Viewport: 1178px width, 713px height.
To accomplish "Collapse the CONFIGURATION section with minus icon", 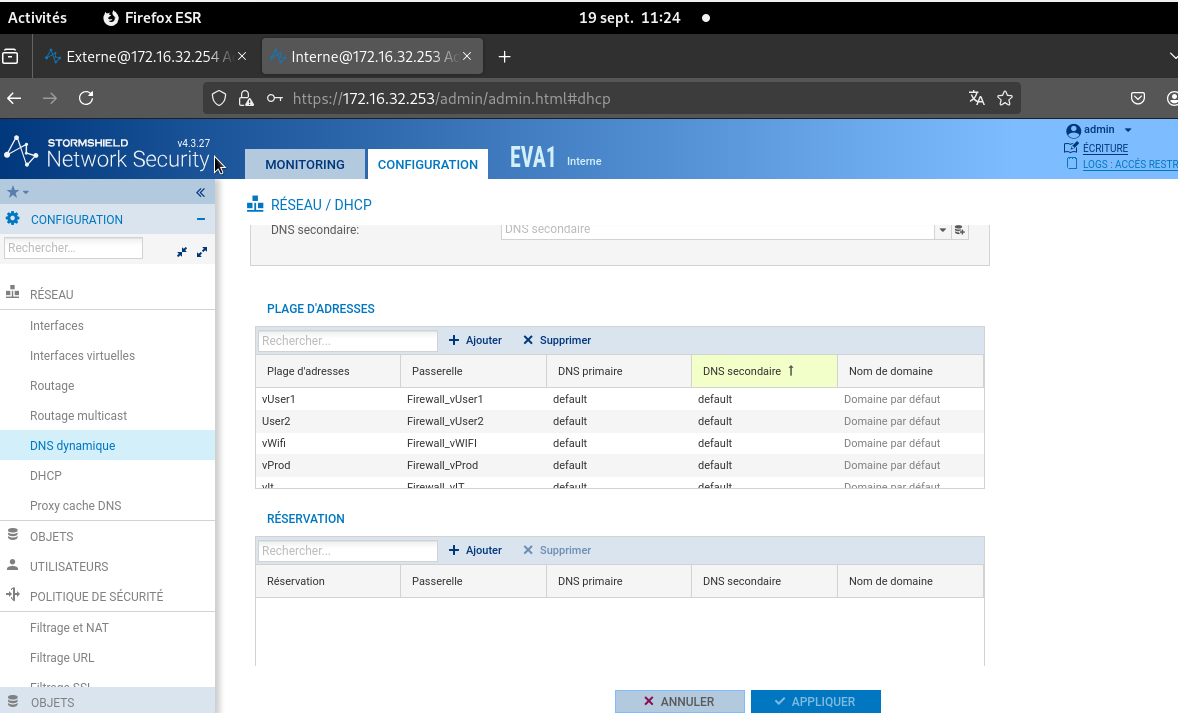I will coord(200,219).
